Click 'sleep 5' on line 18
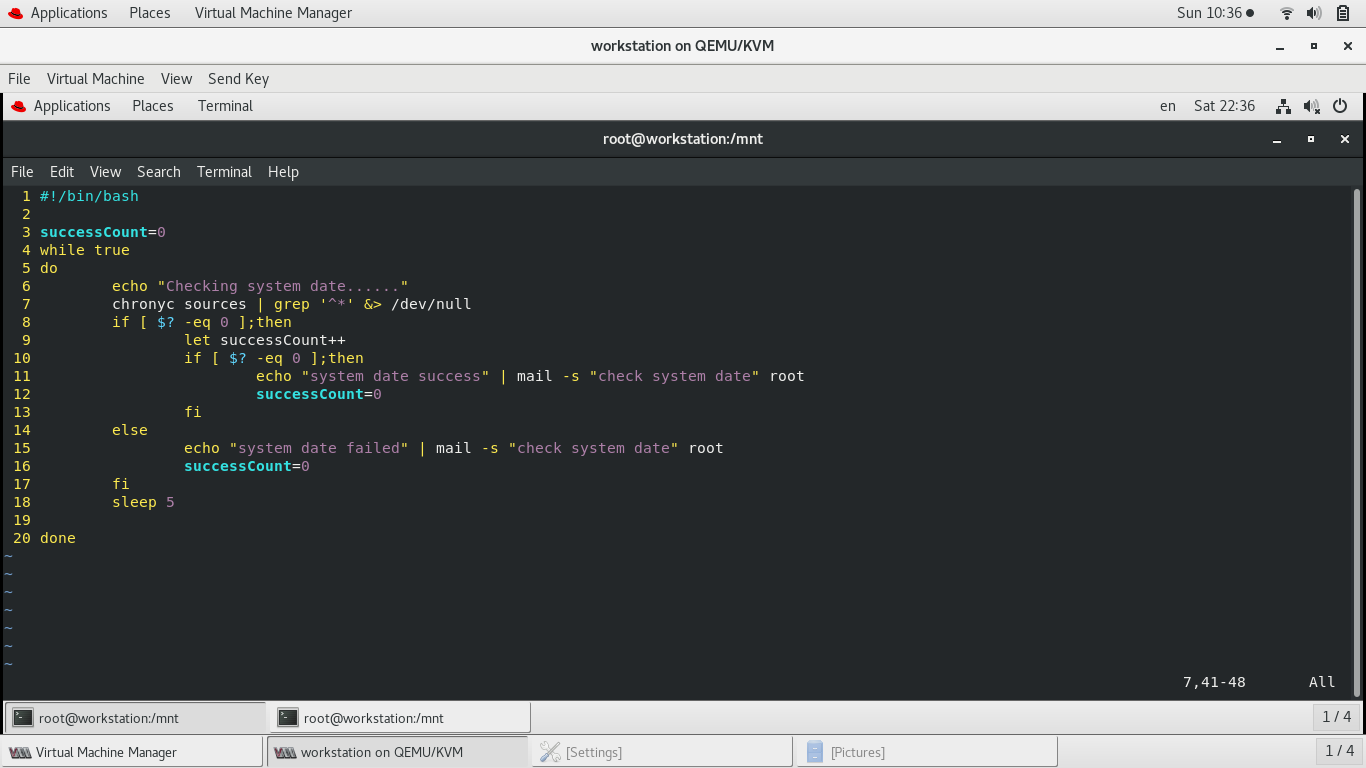This screenshot has width=1366, height=768. click(143, 502)
